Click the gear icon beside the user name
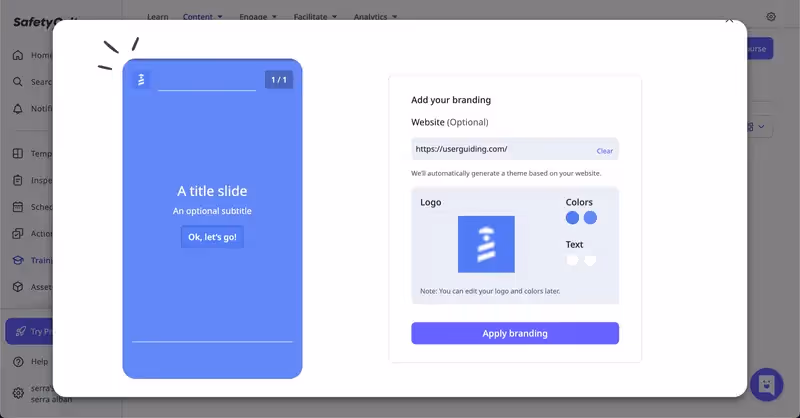 pos(18,393)
